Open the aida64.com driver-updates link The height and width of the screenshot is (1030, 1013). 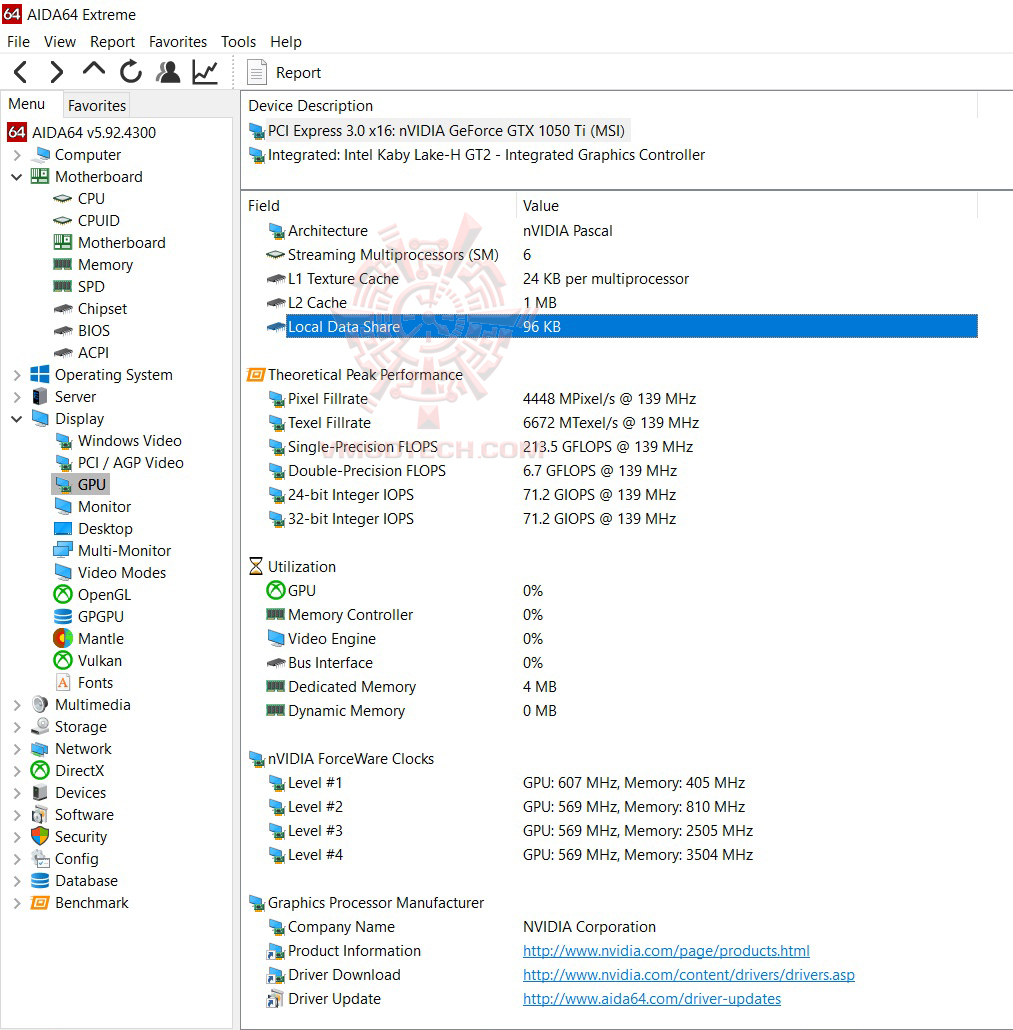[x=652, y=999]
